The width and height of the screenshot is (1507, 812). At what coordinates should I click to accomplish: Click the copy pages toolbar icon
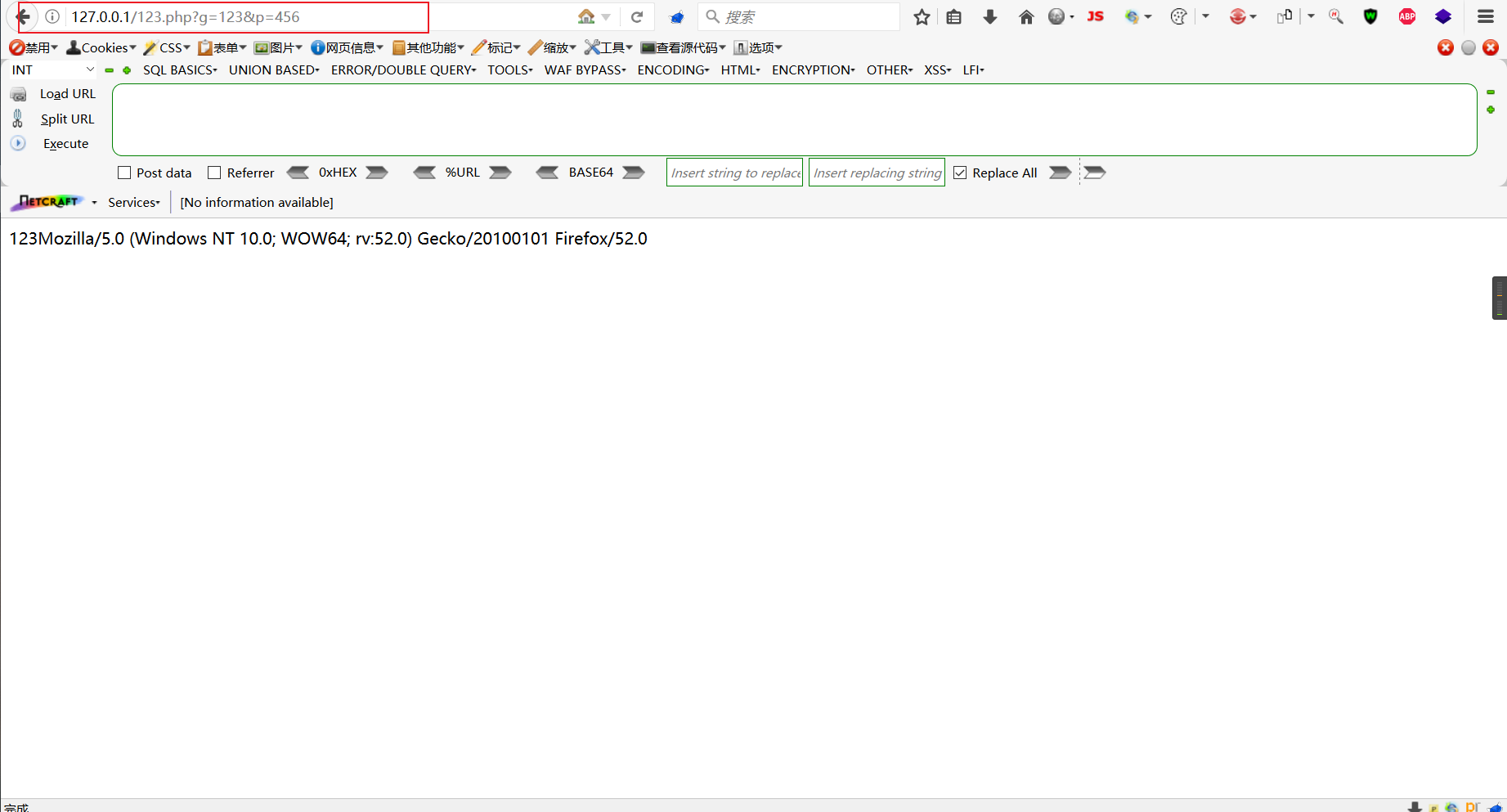point(1285,16)
